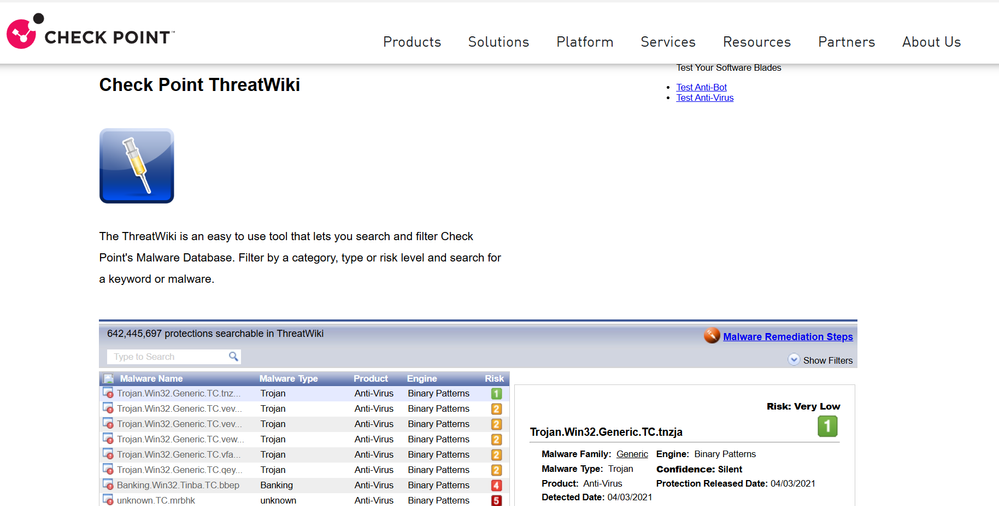Click the icon left of Malware Name header

108,379
